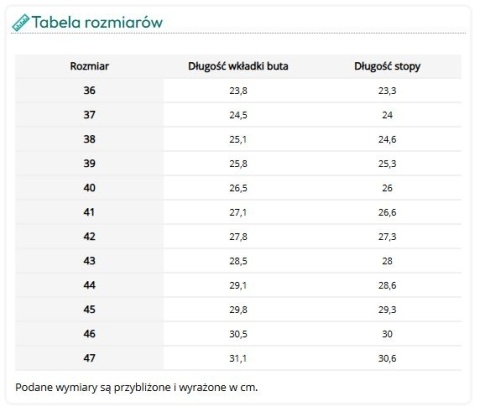This screenshot has height=412, width=480.
Task: Click insole length value 27,1
Action: (x=238, y=212)
